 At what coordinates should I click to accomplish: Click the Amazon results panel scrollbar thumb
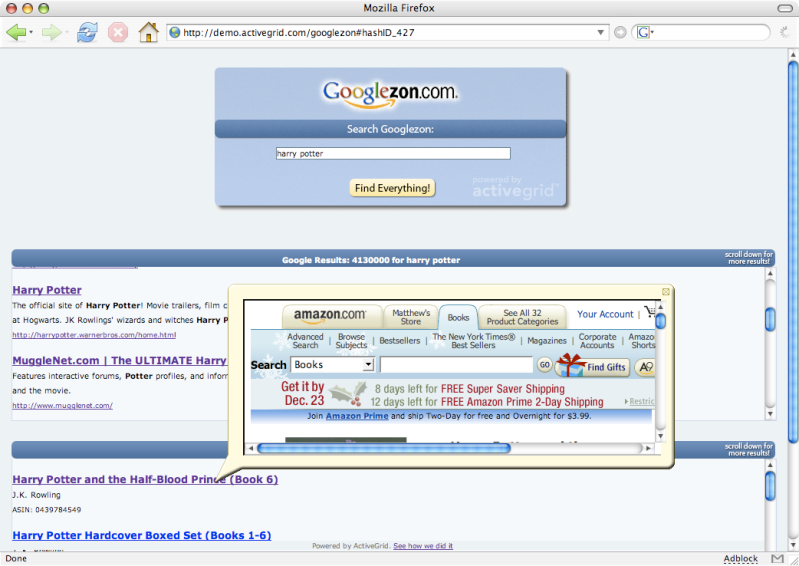pyautogui.click(x=770, y=486)
